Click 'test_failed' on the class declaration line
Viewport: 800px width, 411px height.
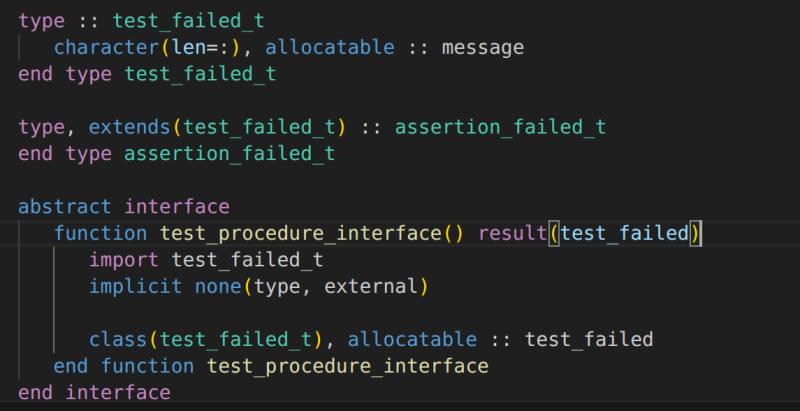pos(588,340)
